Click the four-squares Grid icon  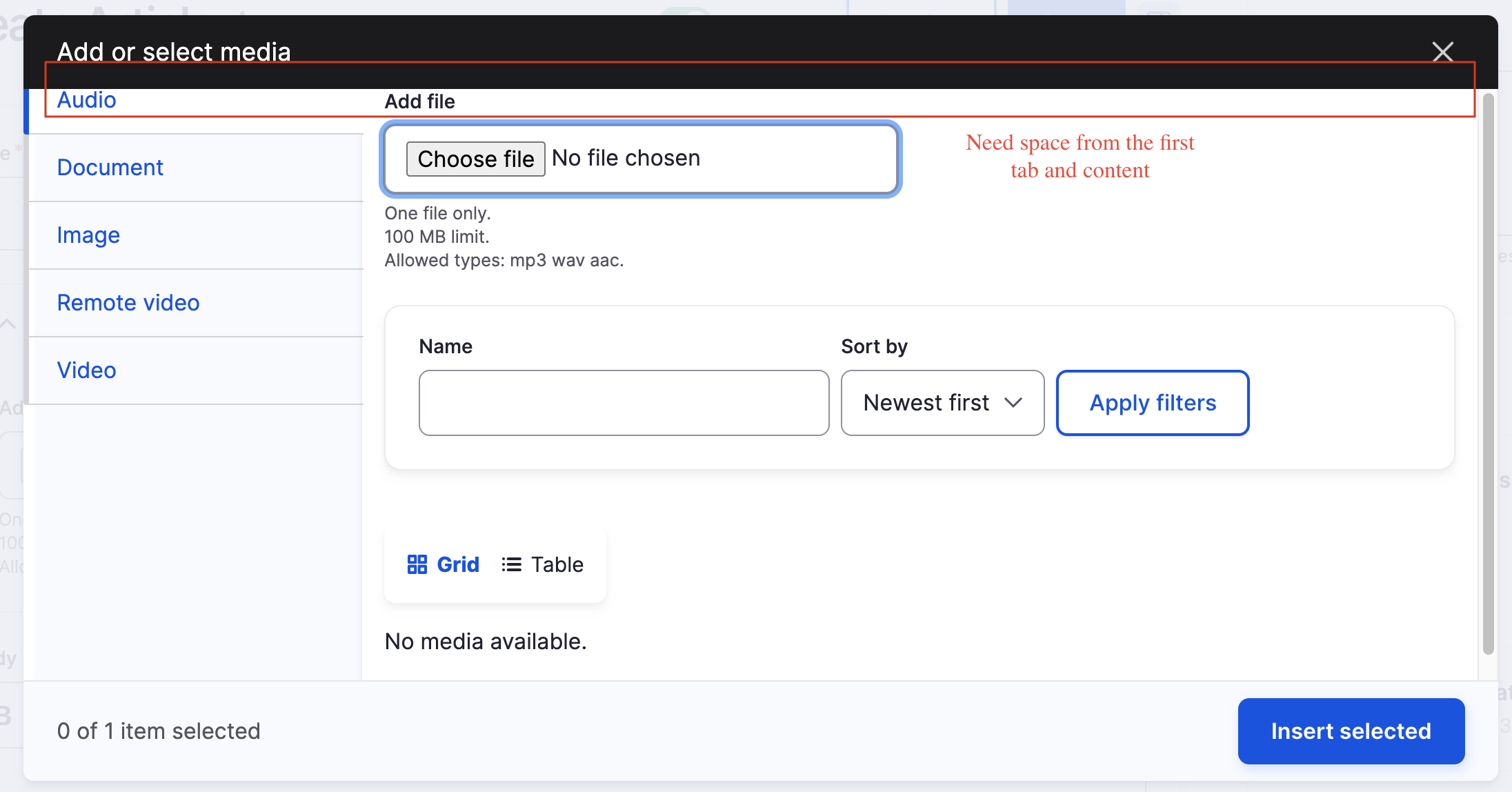pyautogui.click(x=417, y=564)
